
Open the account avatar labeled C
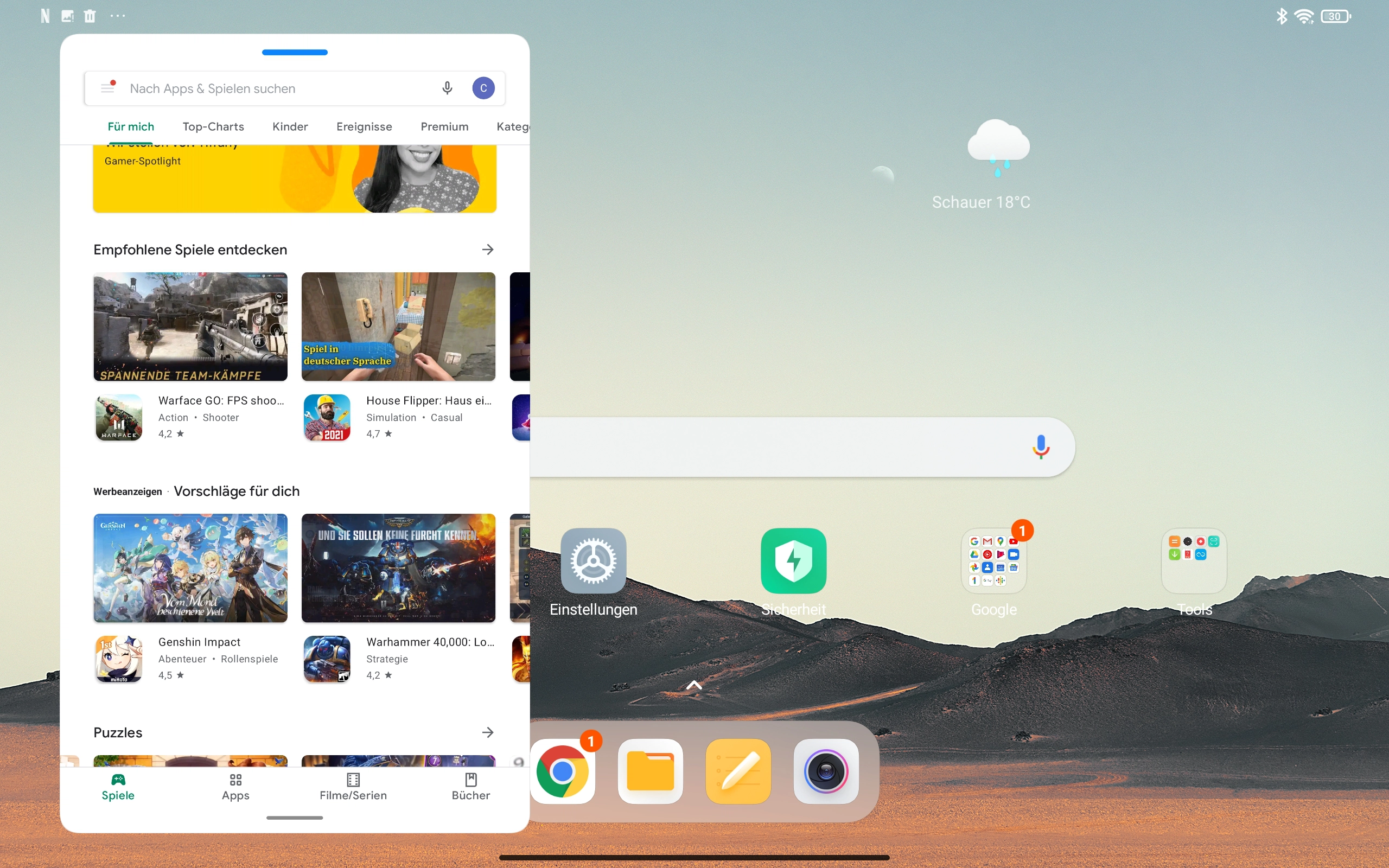click(483, 88)
